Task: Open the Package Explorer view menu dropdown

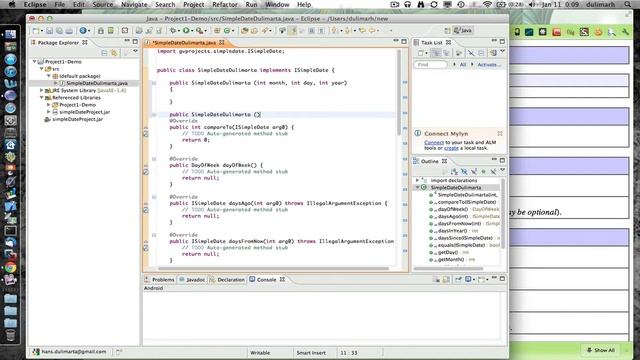Action: click(136, 51)
